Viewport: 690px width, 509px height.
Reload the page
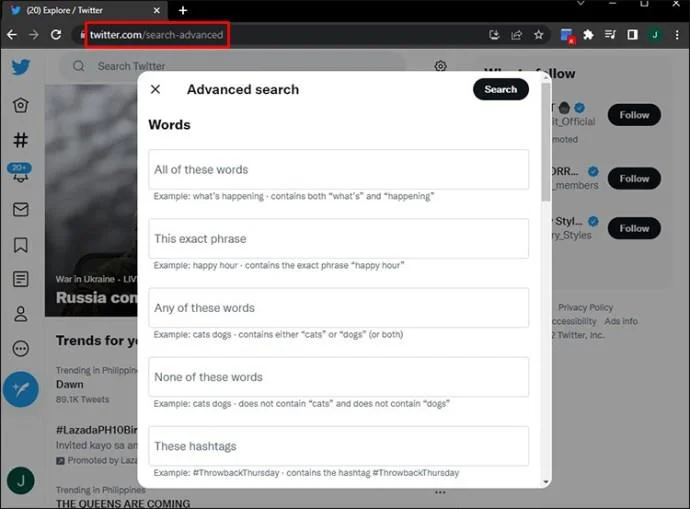pyautogui.click(x=56, y=35)
